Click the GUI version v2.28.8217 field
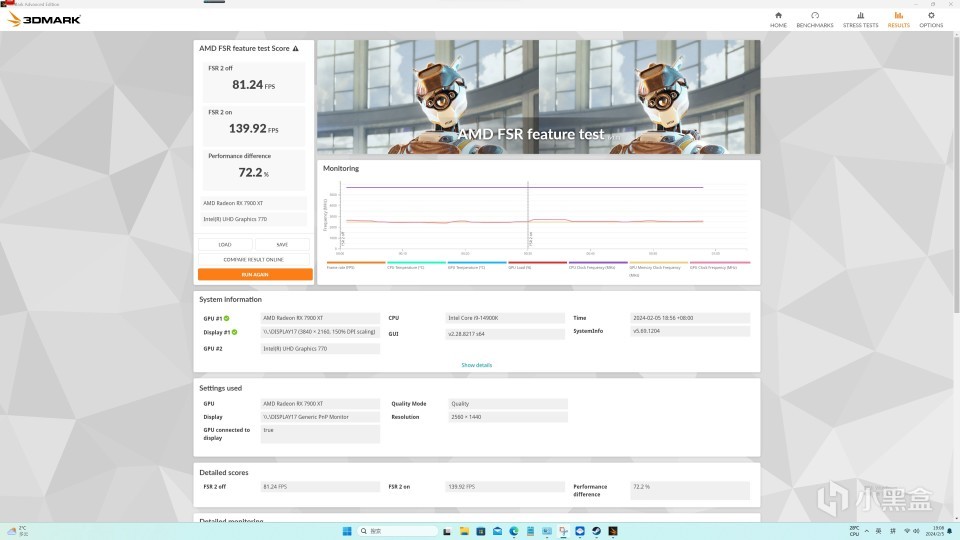 (505, 334)
